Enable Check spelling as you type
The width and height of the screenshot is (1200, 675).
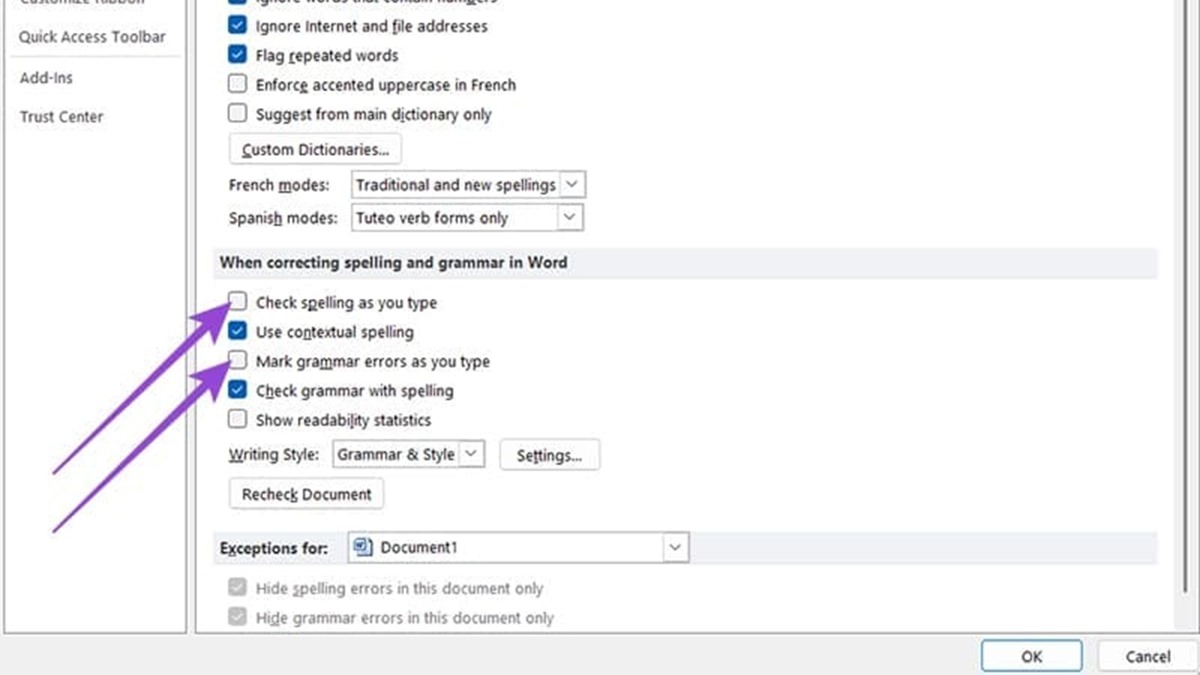[238, 301]
